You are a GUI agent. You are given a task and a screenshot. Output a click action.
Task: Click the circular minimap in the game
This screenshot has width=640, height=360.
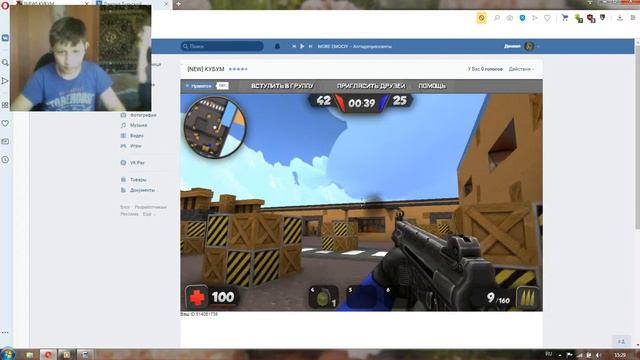tap(215, 127)
